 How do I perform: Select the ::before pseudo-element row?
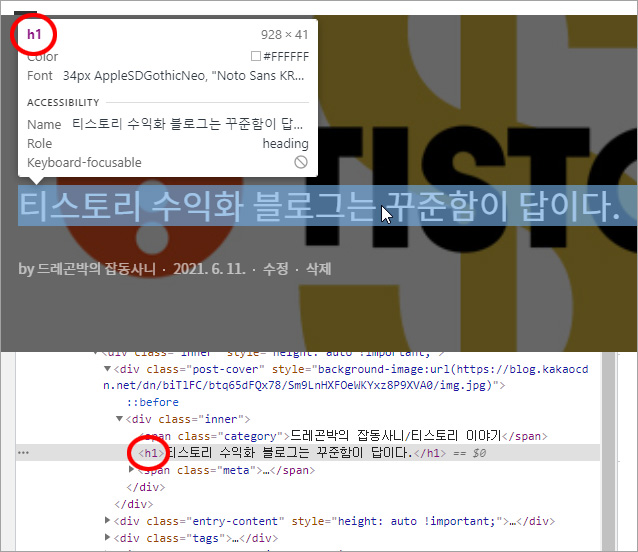(x=153, y=402)
